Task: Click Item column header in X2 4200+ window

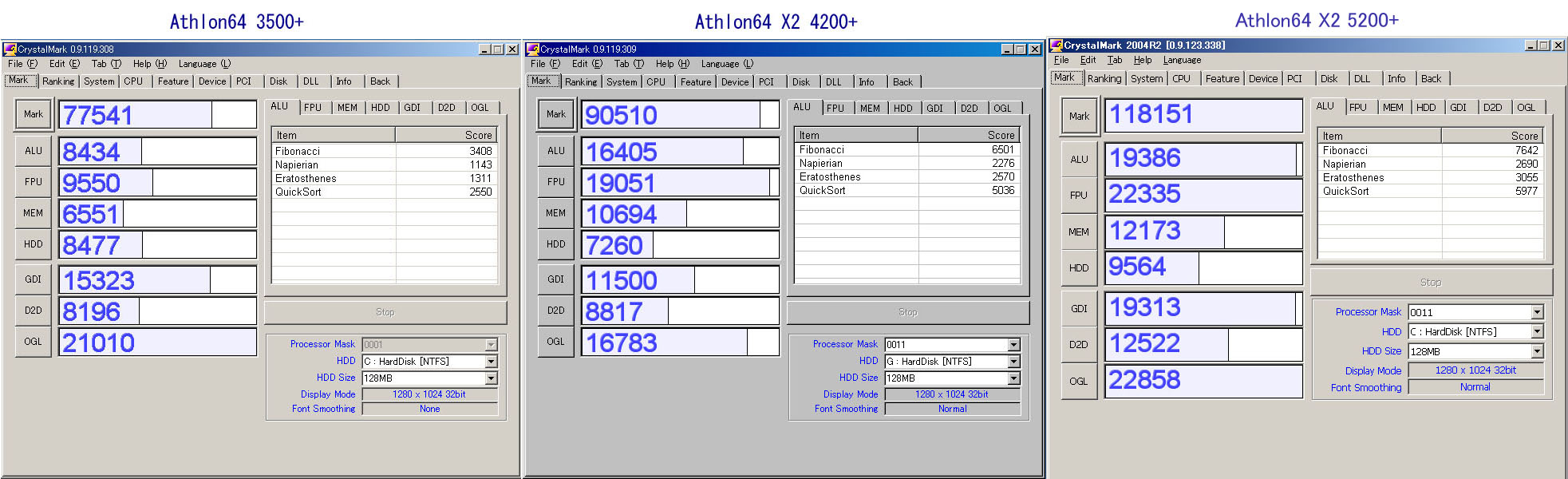Action: click(x=857, y=136)
